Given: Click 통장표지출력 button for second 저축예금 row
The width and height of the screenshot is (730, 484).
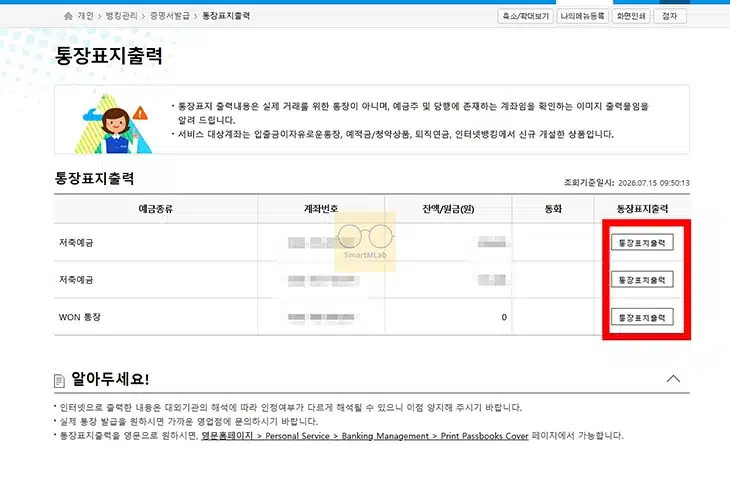Looking at the screenshot, I should (642, 279).
